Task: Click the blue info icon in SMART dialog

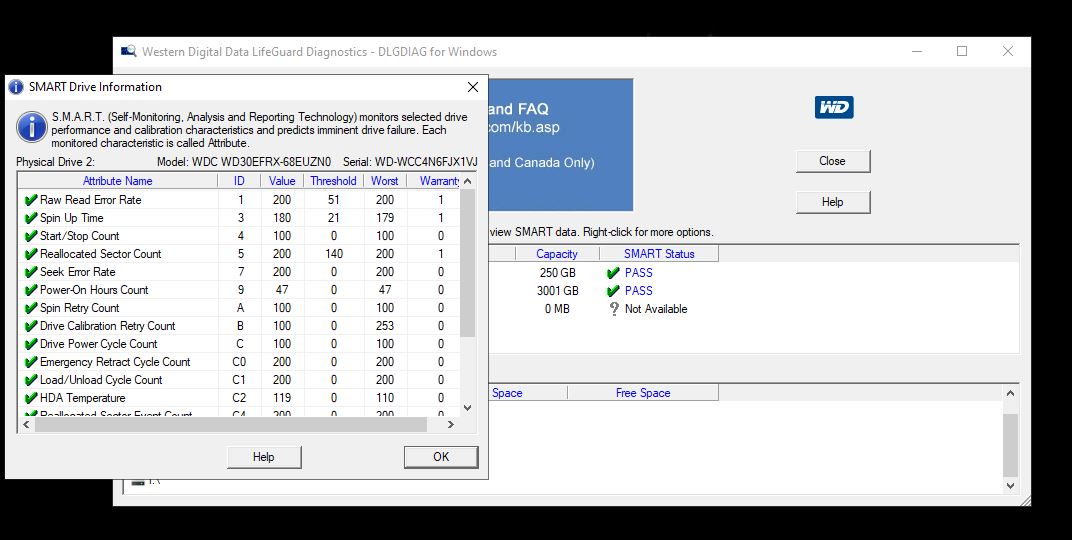Action: [x=32, y=128]
